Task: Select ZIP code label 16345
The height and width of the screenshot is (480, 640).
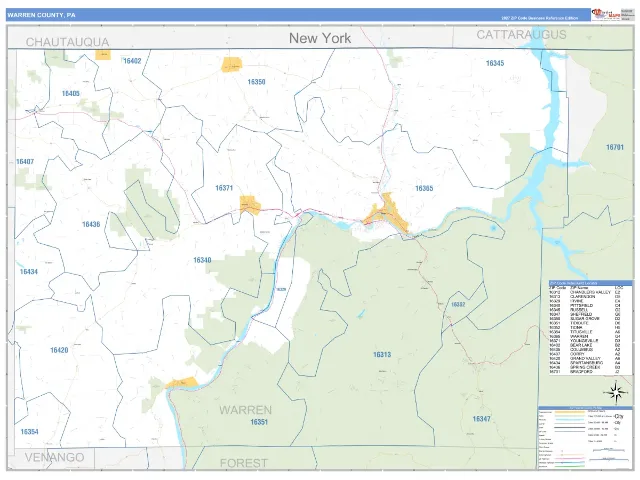Action: [495, 63]
